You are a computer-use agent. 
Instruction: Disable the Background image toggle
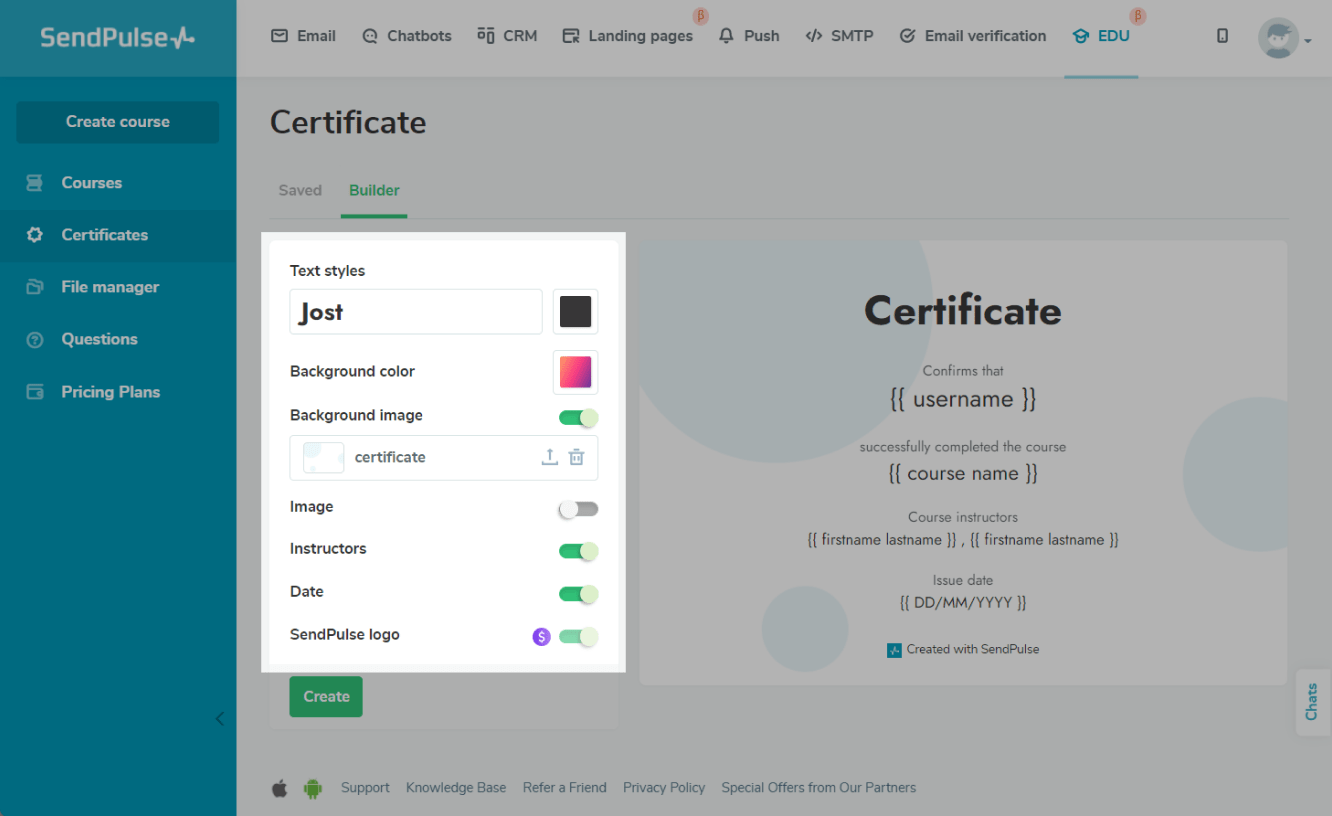click(x=578, y=417)
